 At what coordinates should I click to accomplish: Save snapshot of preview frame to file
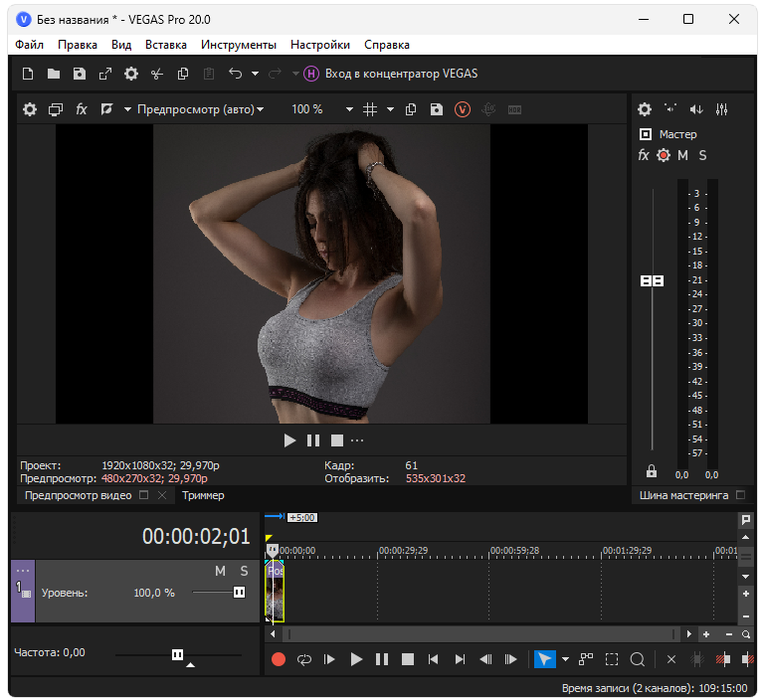(436, 109)
